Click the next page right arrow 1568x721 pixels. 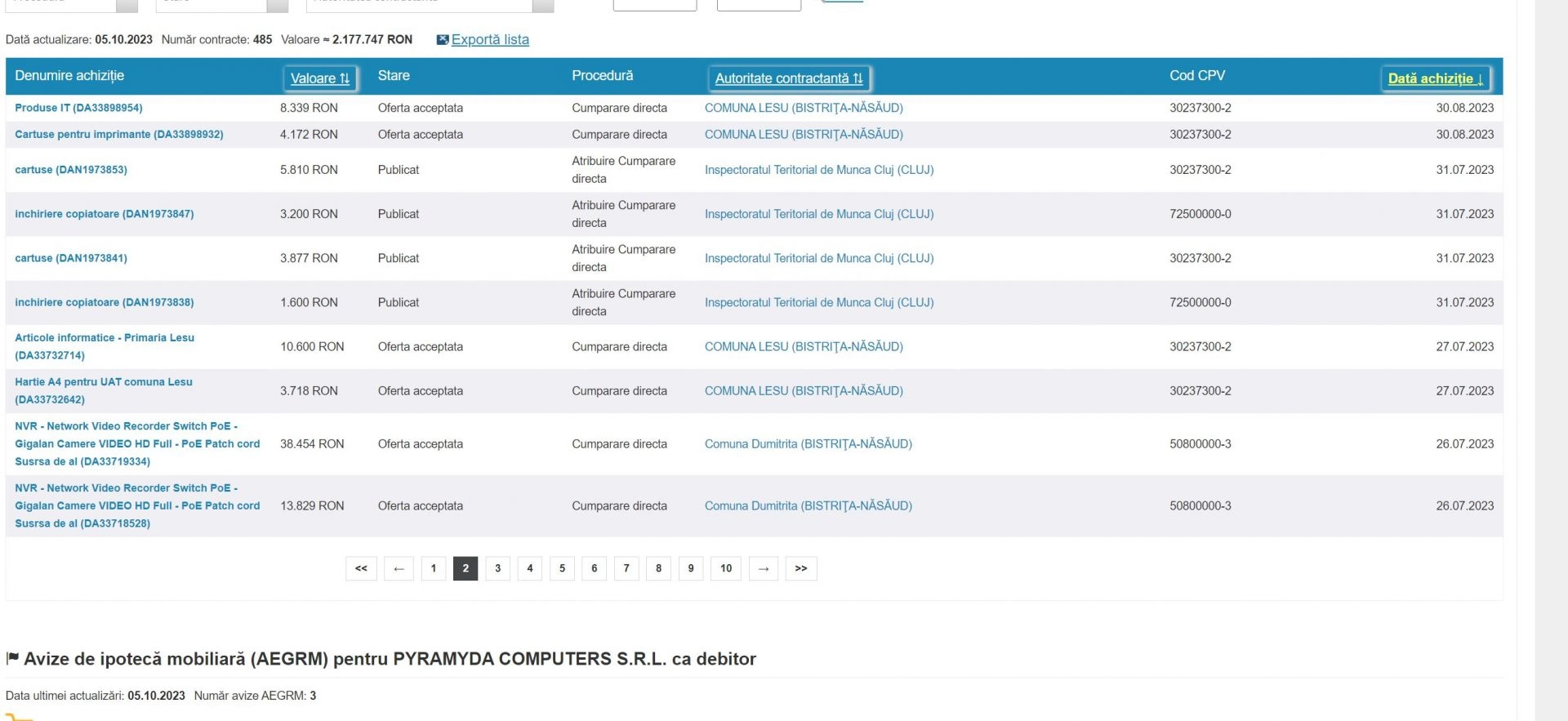[763, 568]
